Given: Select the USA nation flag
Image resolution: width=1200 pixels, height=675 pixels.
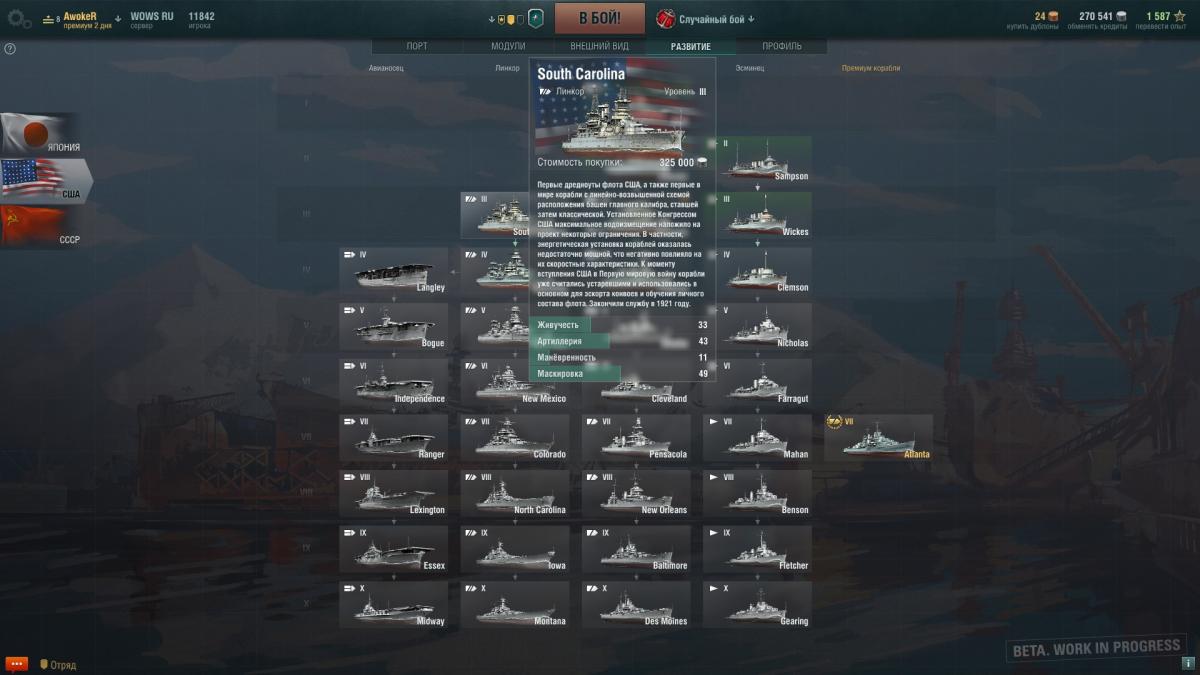Looking at the screenshot, I should tap(45, 180).
